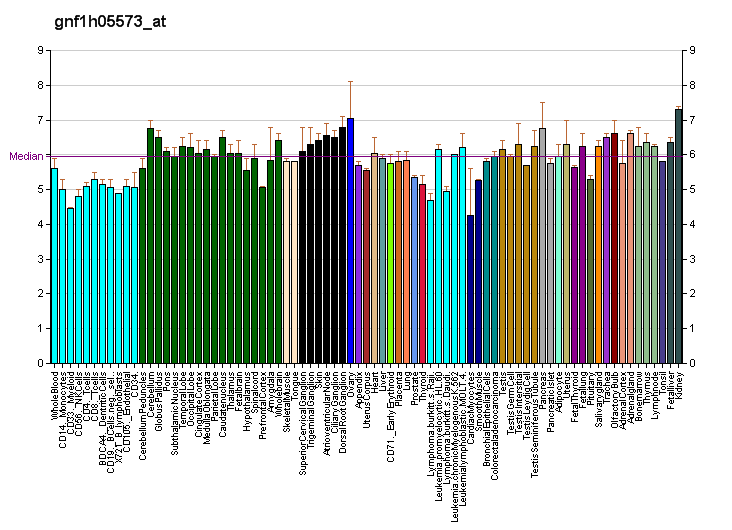Click the dark red Trachea bar

click(614, 248)
